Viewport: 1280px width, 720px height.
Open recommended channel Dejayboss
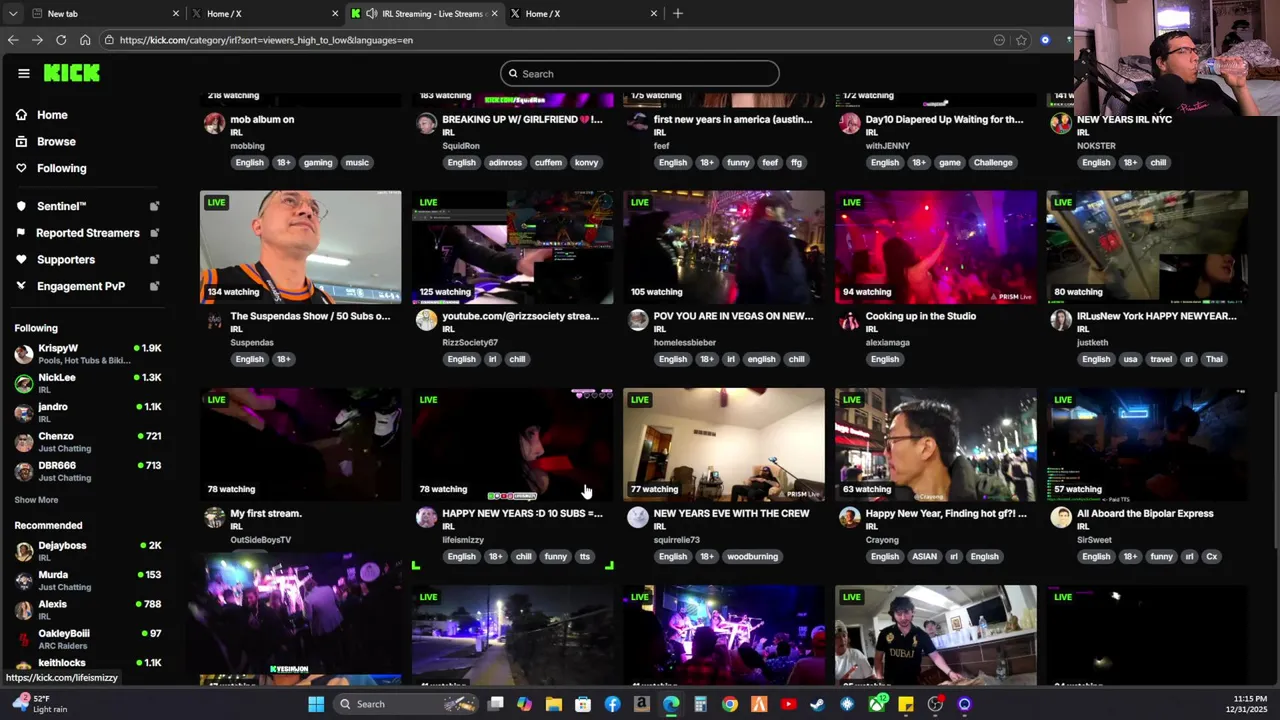[x=88, y=551]
